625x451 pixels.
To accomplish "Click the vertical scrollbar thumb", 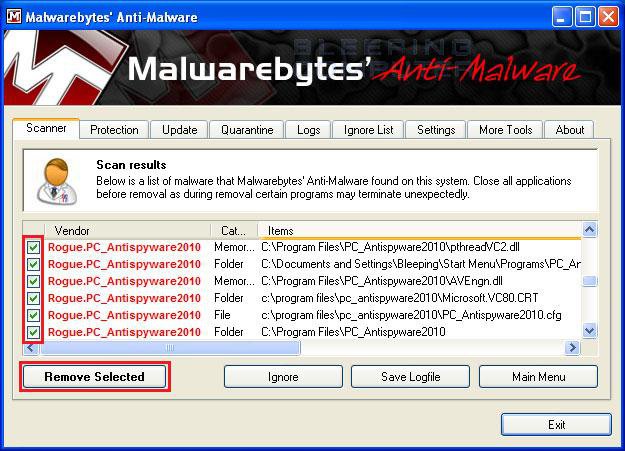I will click(x=590, y=281).
